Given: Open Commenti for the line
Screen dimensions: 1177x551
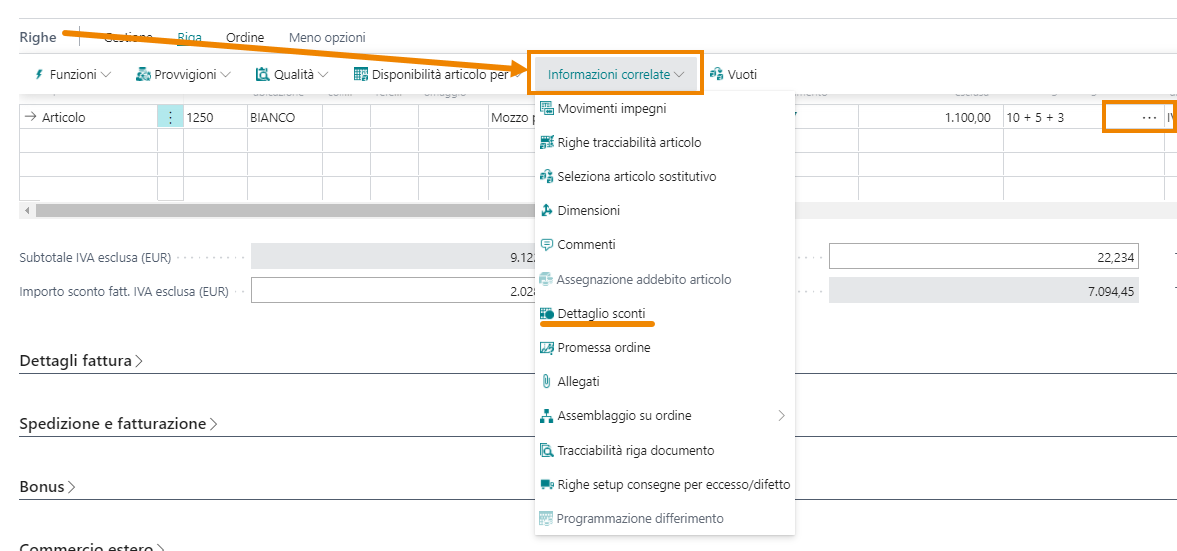Looking at the screenshot, I should pos(586,244).
